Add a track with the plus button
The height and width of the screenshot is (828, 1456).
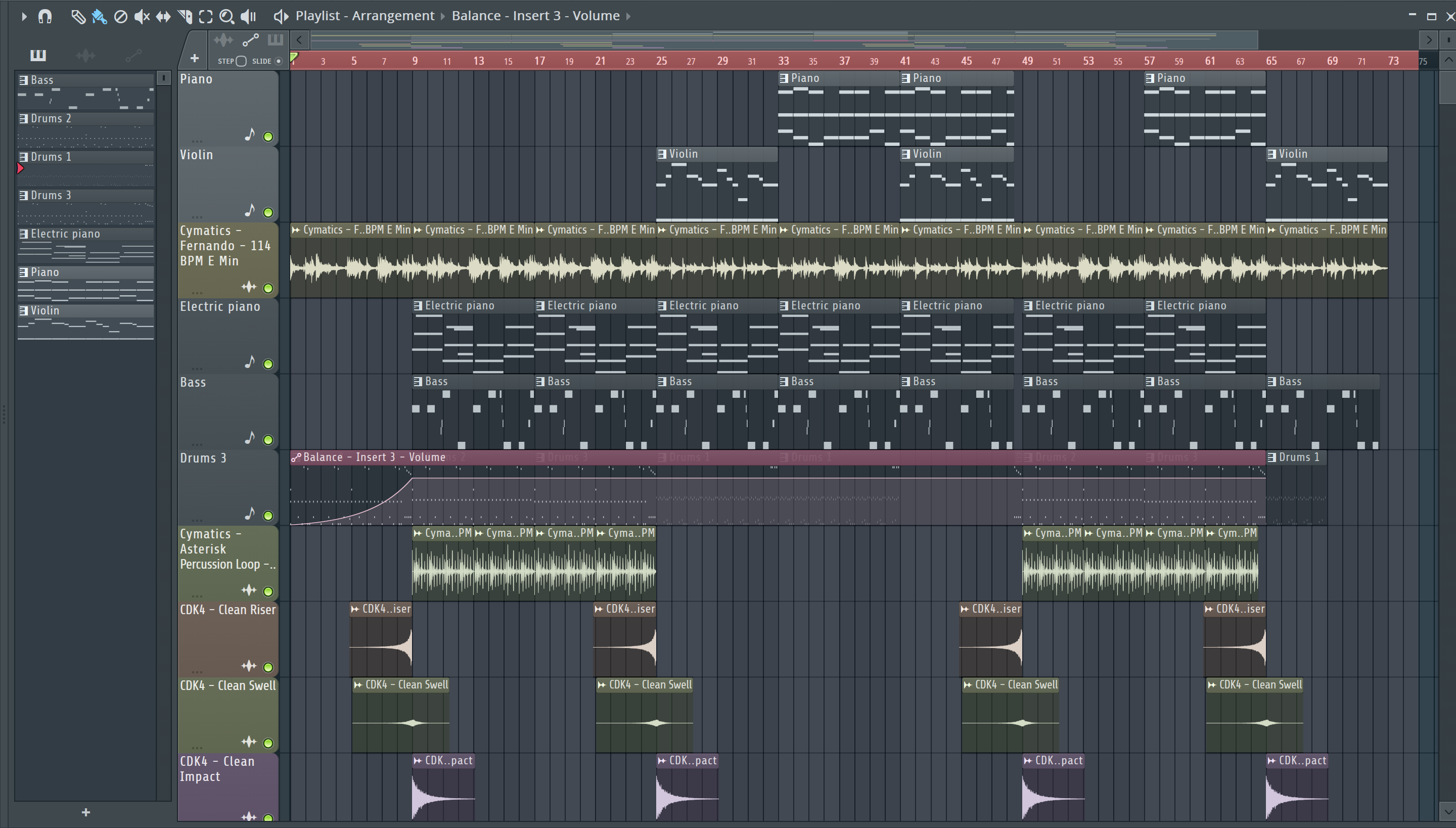tap(195, 58)
